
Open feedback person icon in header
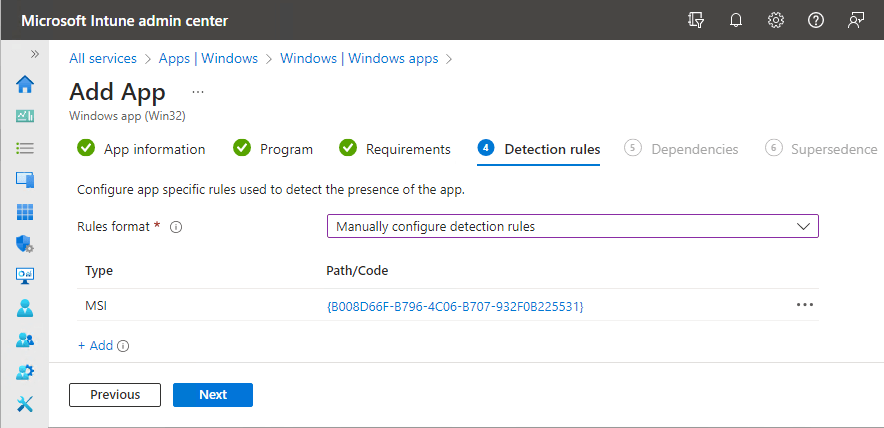(x=856, y=21)
